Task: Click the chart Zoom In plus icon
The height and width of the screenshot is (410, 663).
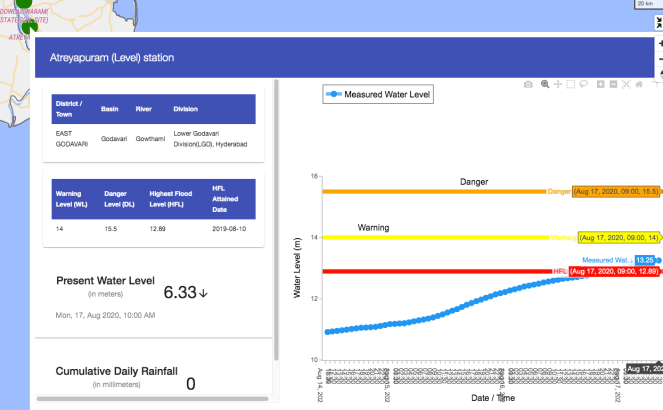Action: tap(599, 85)
